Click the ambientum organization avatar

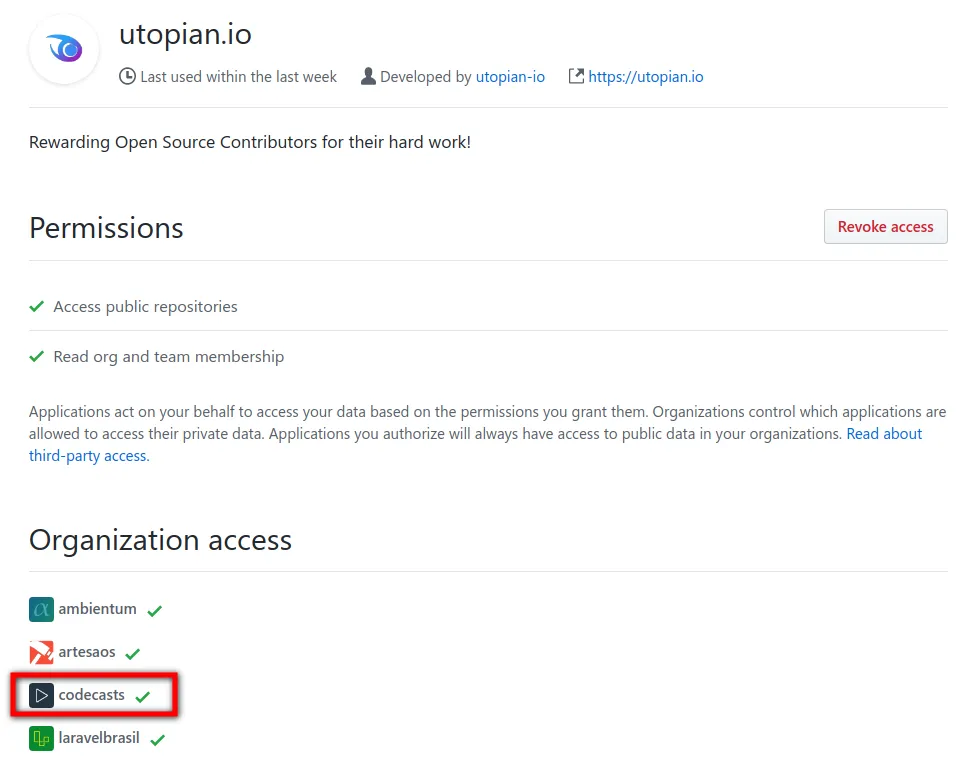coord(41,609)
